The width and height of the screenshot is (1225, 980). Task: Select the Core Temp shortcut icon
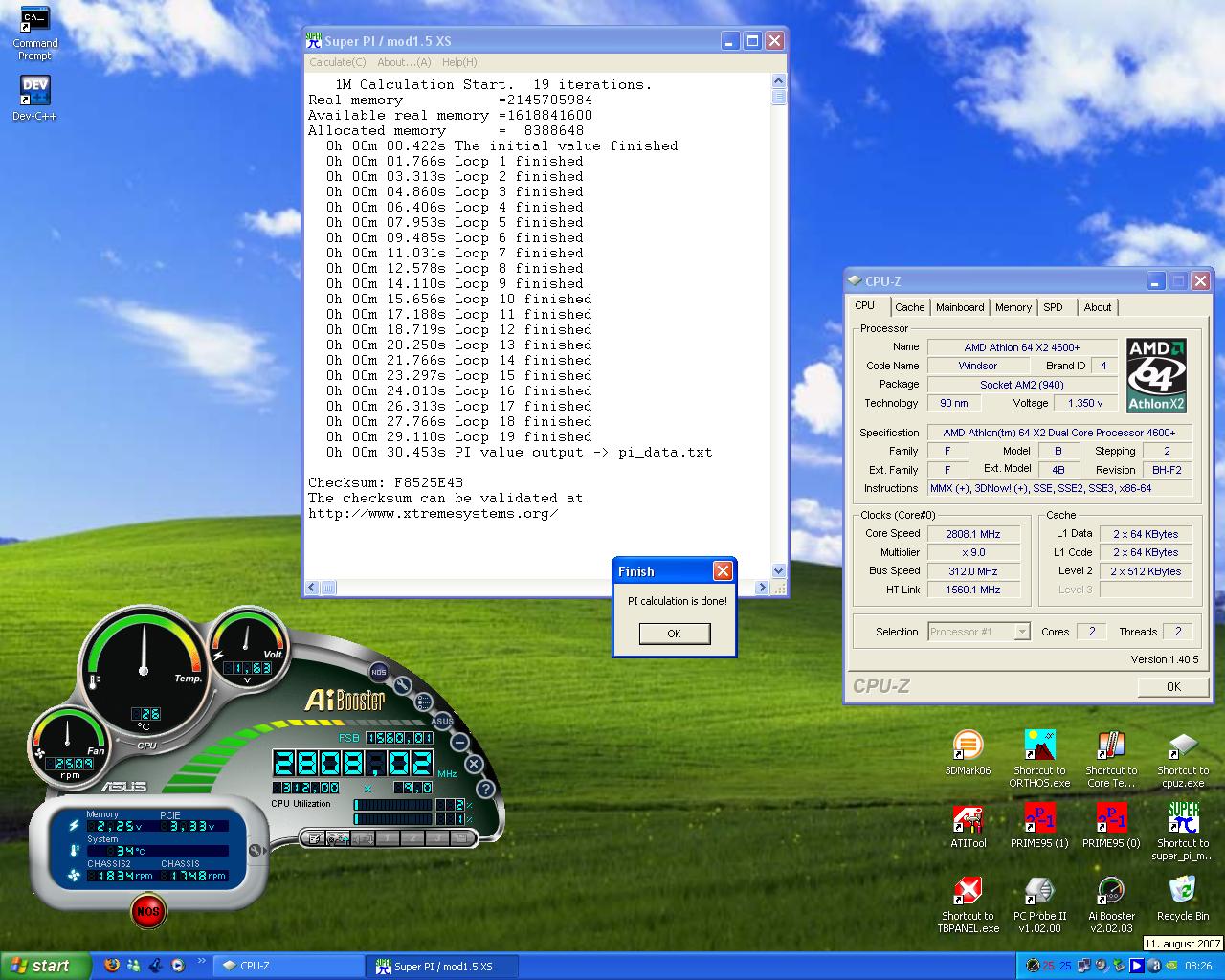[x=1111, y=759]
